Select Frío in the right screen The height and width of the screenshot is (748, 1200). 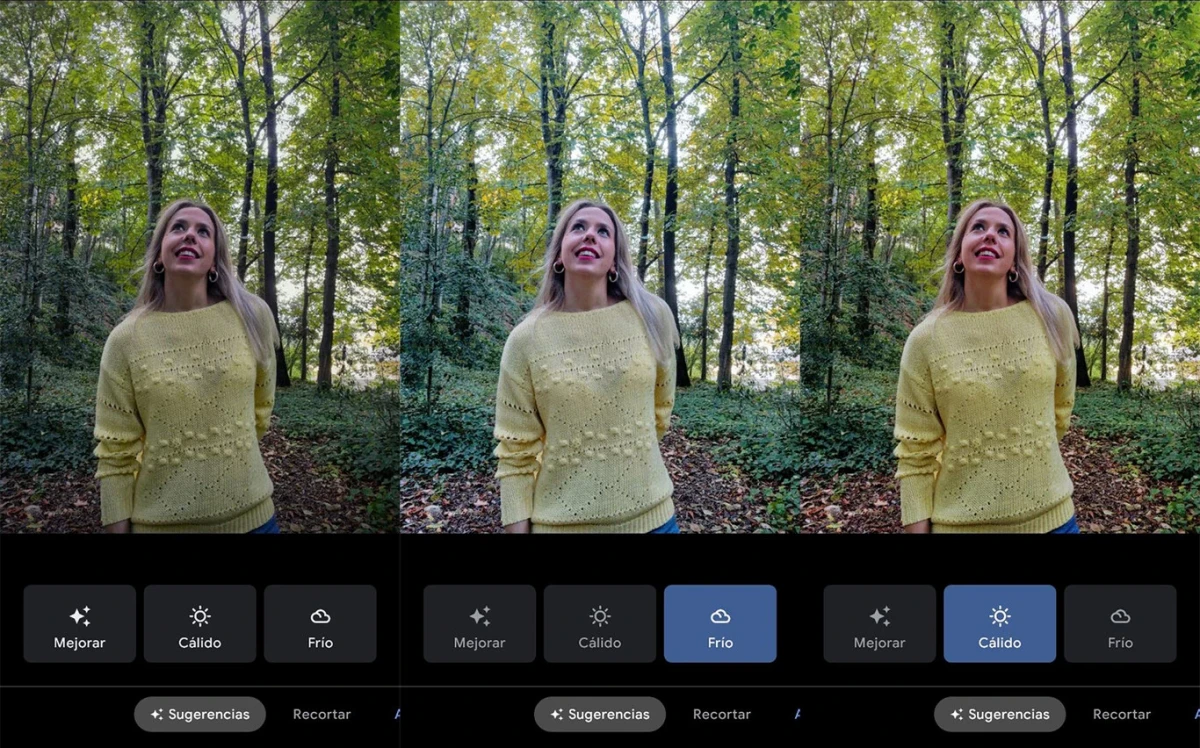click(x=1120, y=624)
